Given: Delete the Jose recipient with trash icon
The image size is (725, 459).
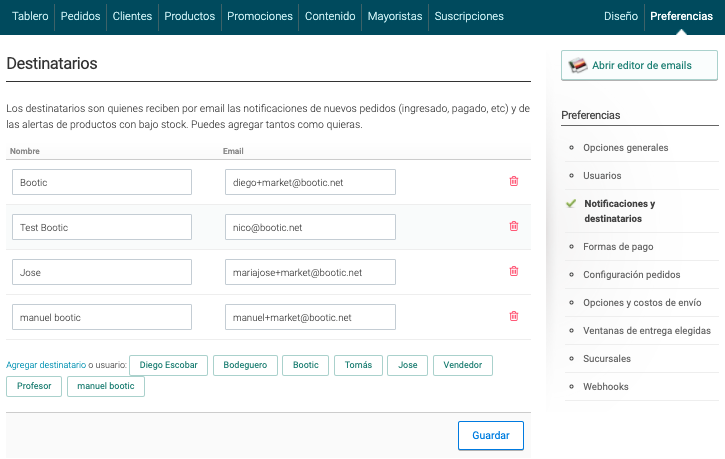Looking at the screenshot, I should pos(514,271).
